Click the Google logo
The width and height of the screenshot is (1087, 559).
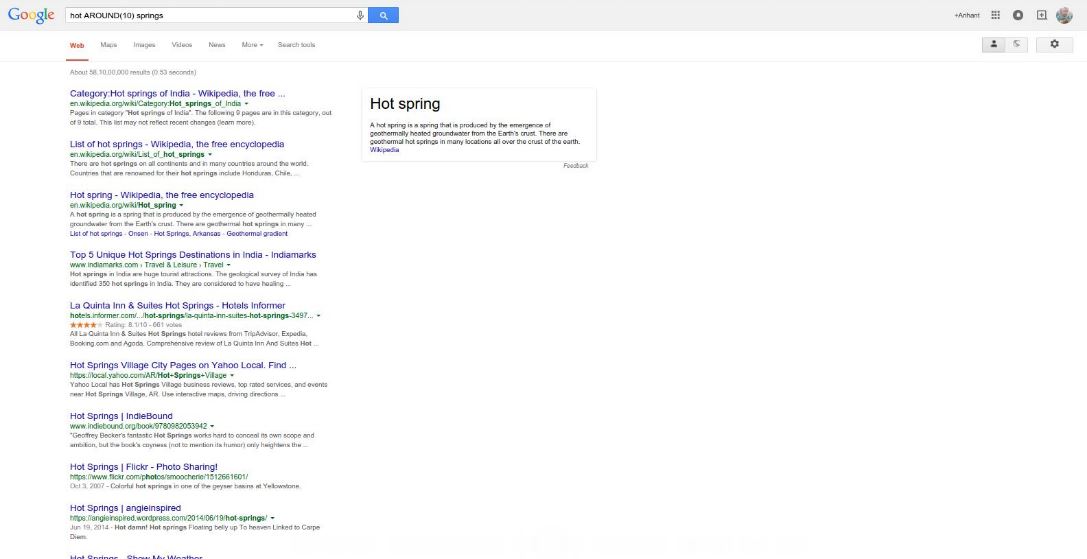pos(31,15)
